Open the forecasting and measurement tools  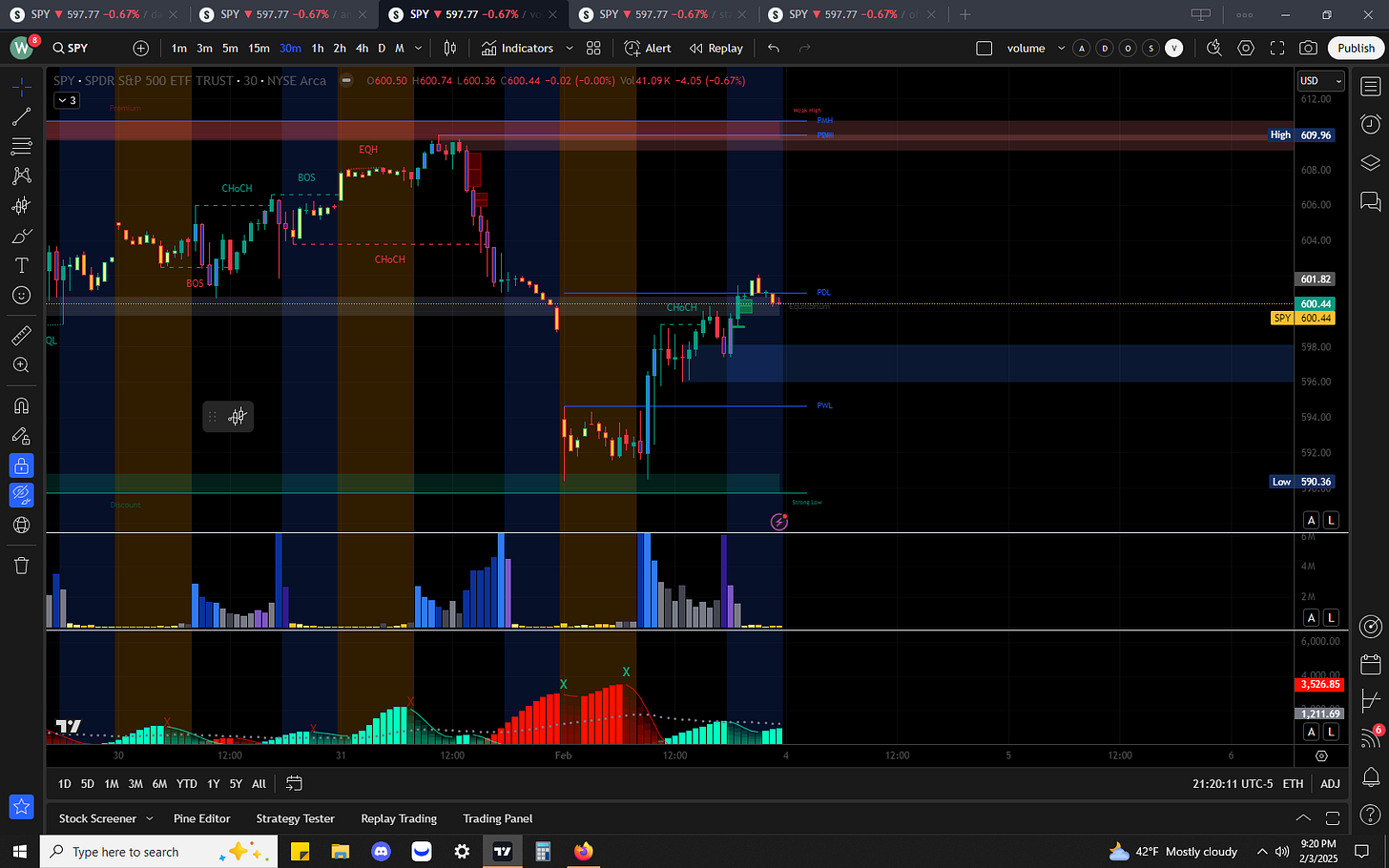click(x=21, y=205)
